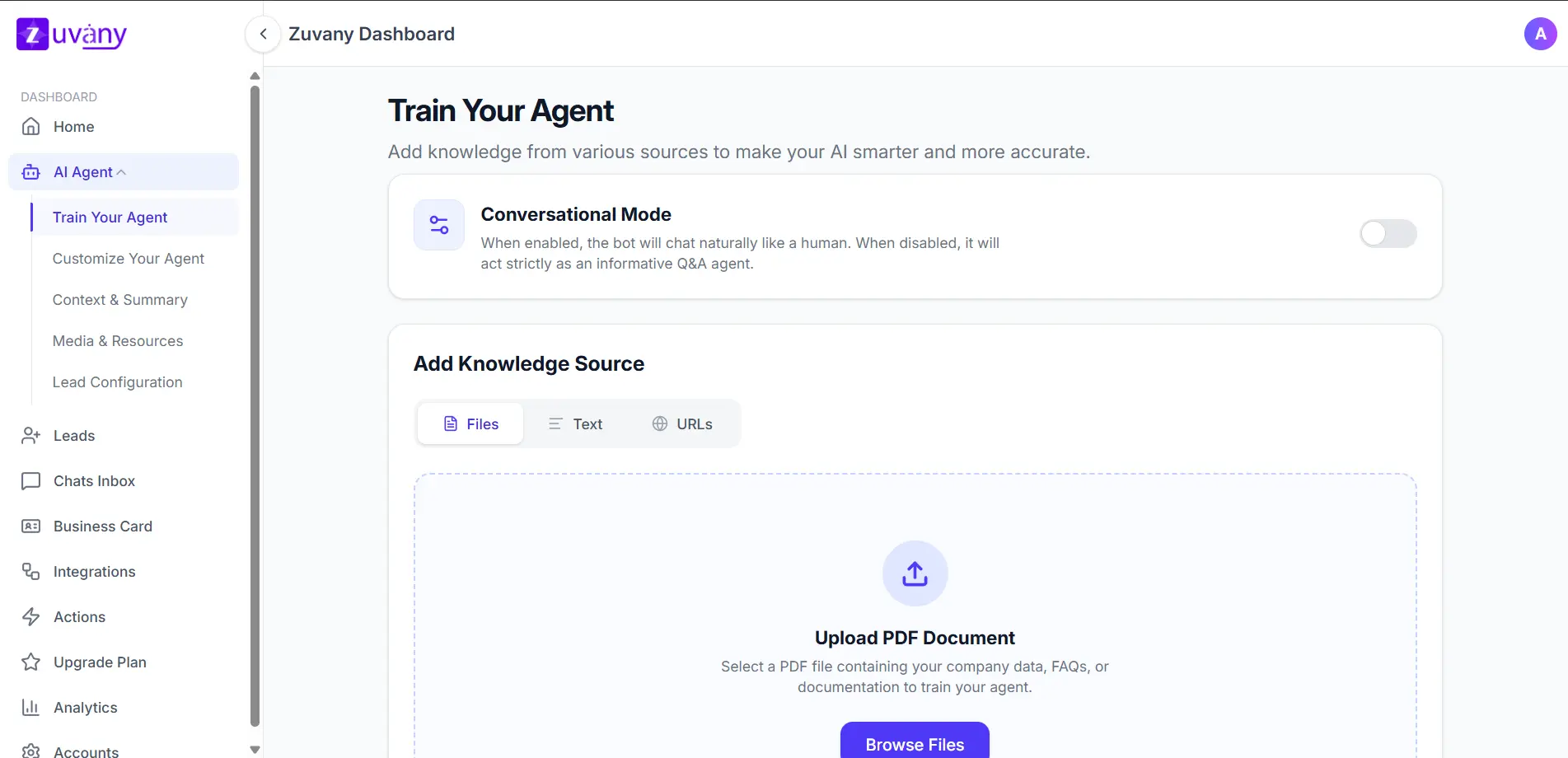Viewport: 1568px width, 758px height.
Task: Open Media & Resources page
Action: (x=118, y=341)
